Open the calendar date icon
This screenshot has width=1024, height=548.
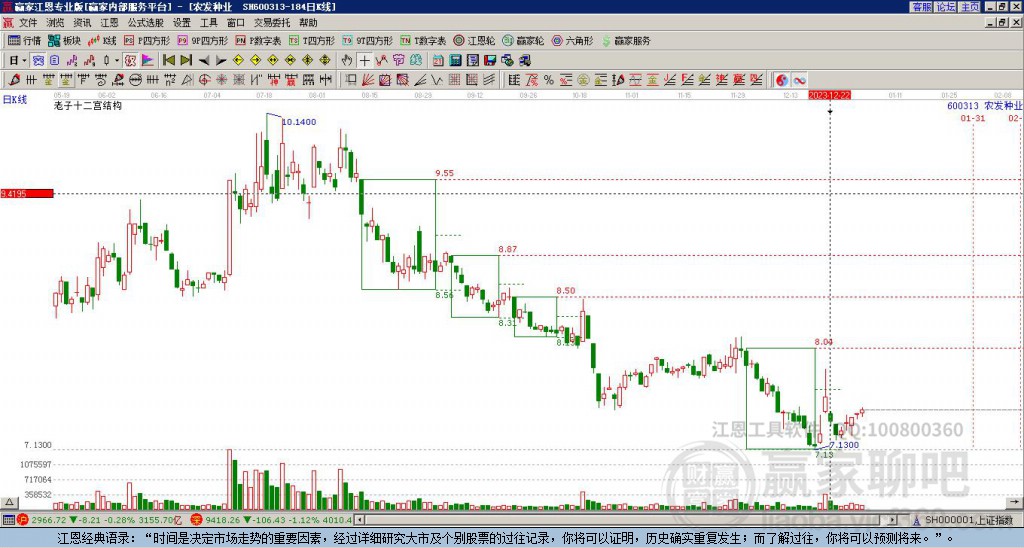click(438, 61)
